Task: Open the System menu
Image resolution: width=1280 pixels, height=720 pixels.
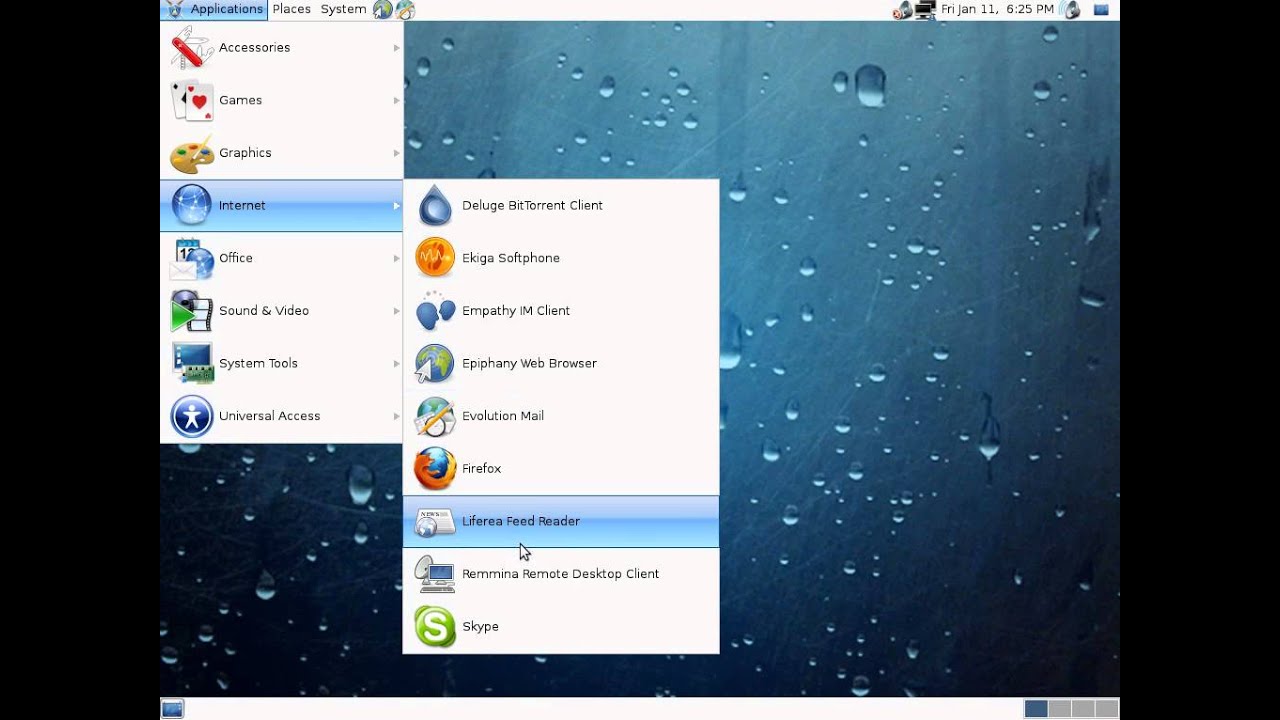Action: (343, 9)
